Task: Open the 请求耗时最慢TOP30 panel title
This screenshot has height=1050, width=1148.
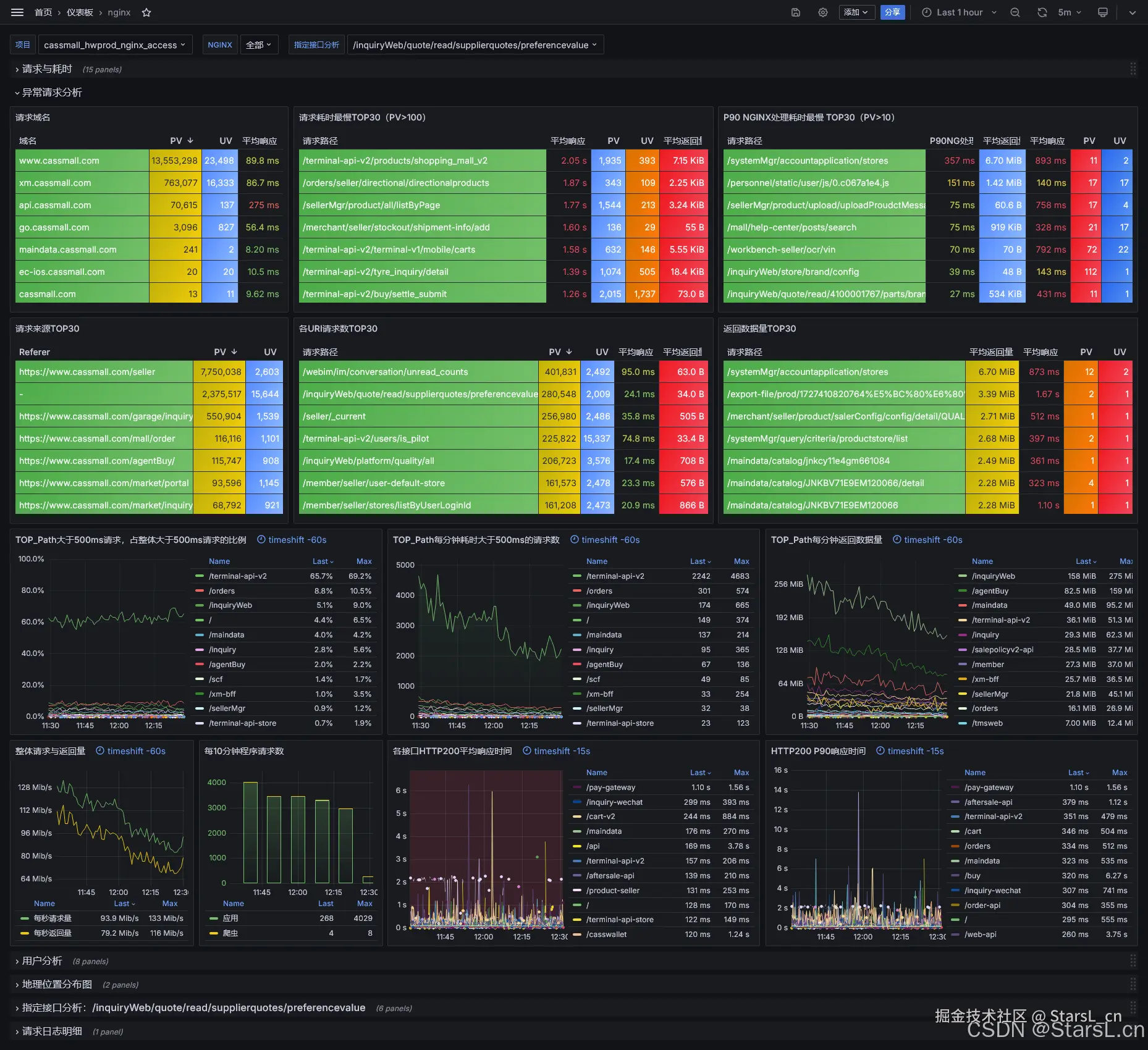Action: (362, 117)
